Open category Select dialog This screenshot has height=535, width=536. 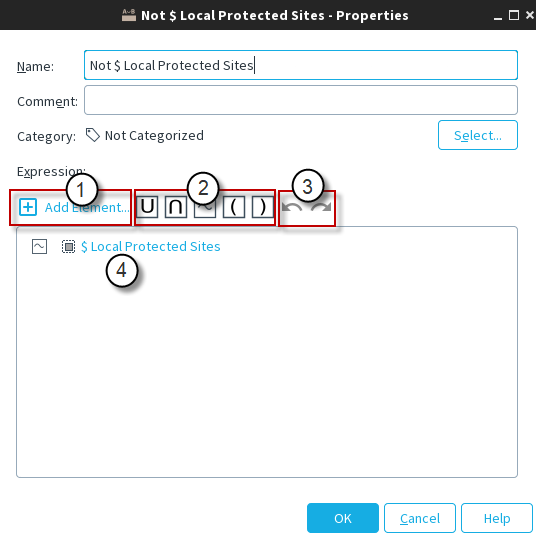478,135
